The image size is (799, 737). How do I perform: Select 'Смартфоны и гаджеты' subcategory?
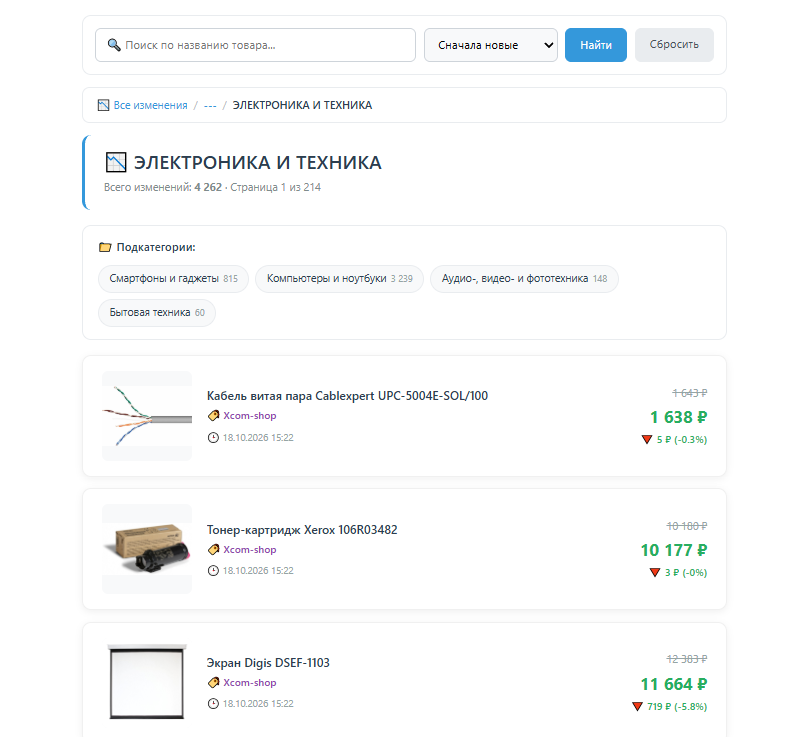[x=173, y=278]
